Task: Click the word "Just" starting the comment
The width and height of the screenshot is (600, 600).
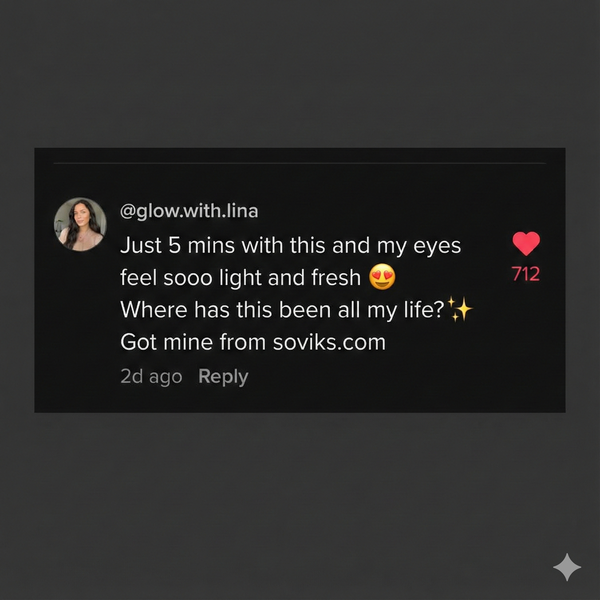Action: (141, 245)
